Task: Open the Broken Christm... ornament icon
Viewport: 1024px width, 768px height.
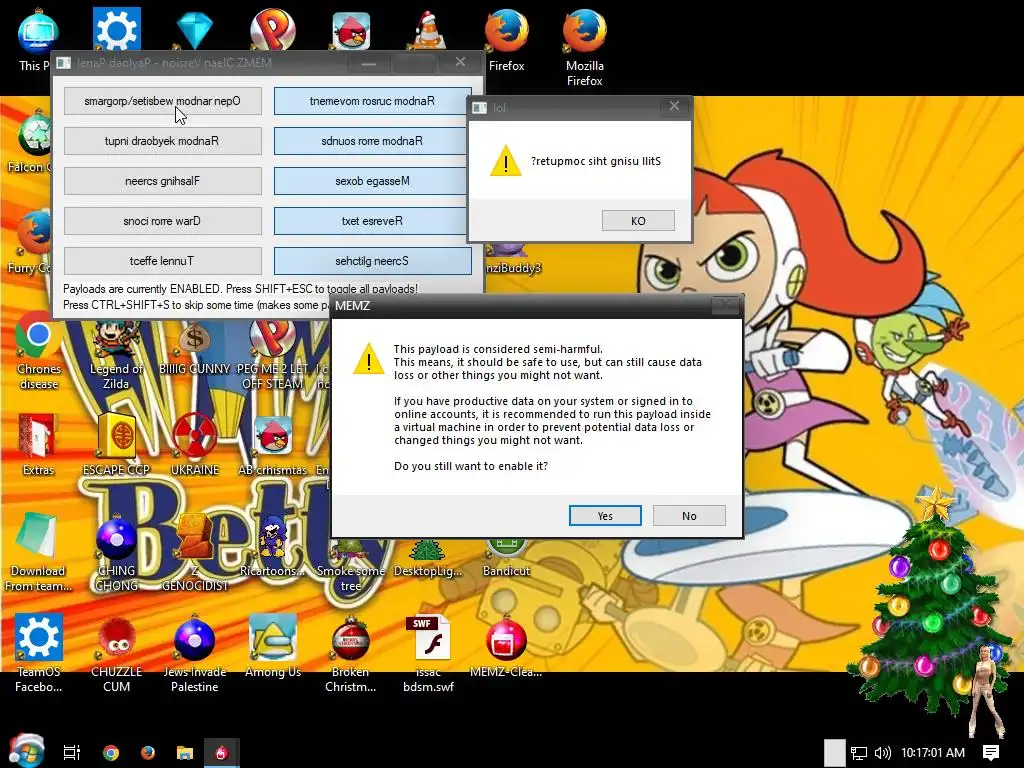Action: [x=351, y=653]
